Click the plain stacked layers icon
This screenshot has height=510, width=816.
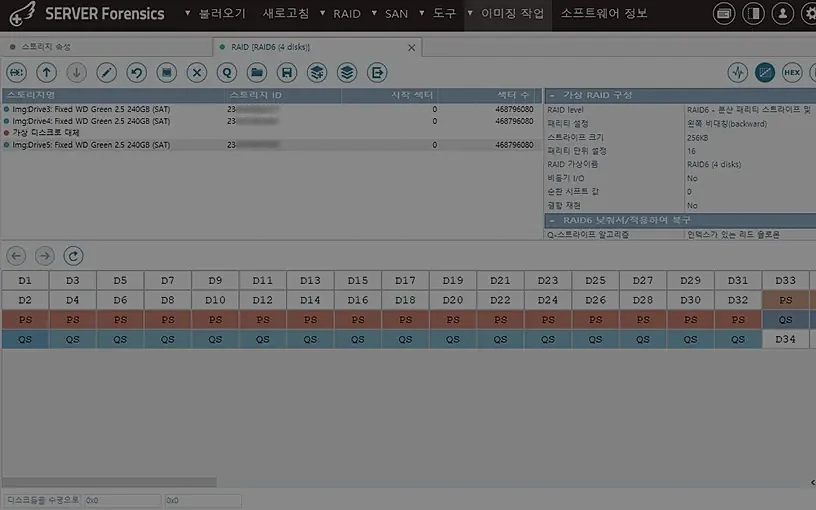(347, 72)
